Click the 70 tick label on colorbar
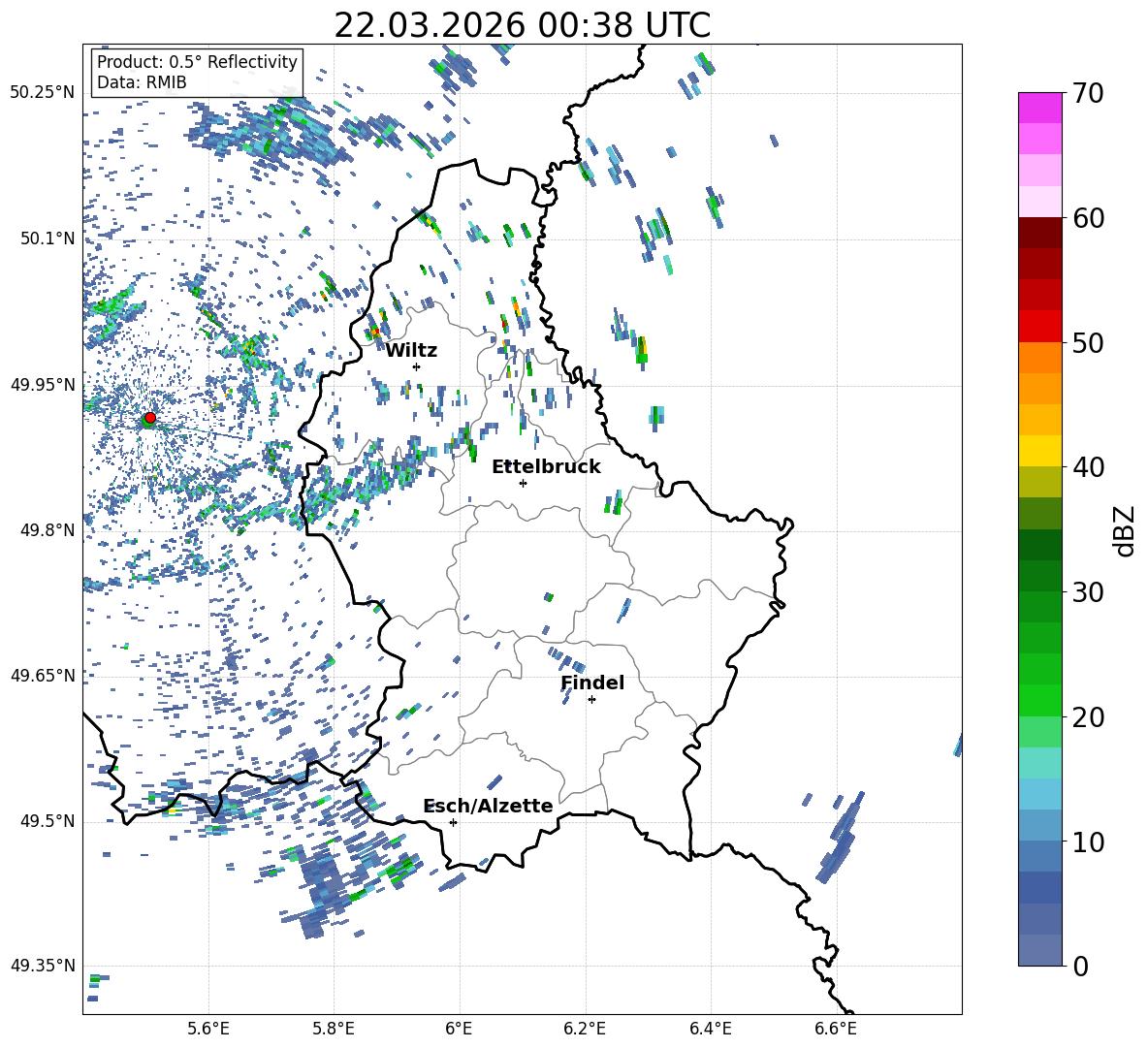Viewport: 1148px width, 1048px height. [1088, 94]
